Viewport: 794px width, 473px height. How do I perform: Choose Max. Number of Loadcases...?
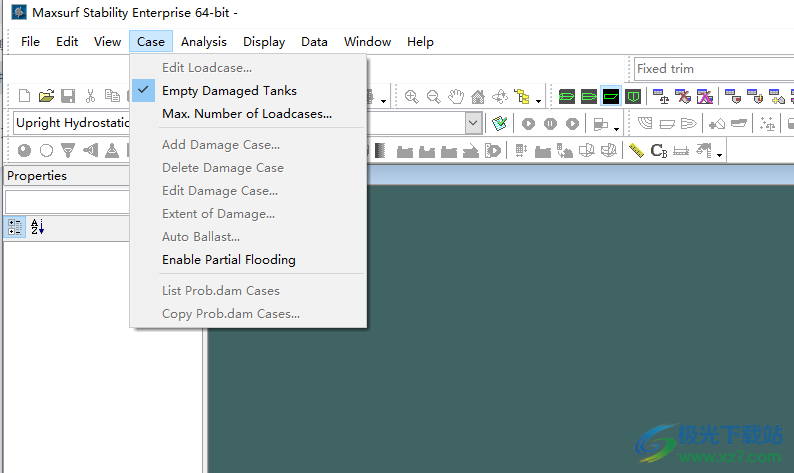[247, 114]
